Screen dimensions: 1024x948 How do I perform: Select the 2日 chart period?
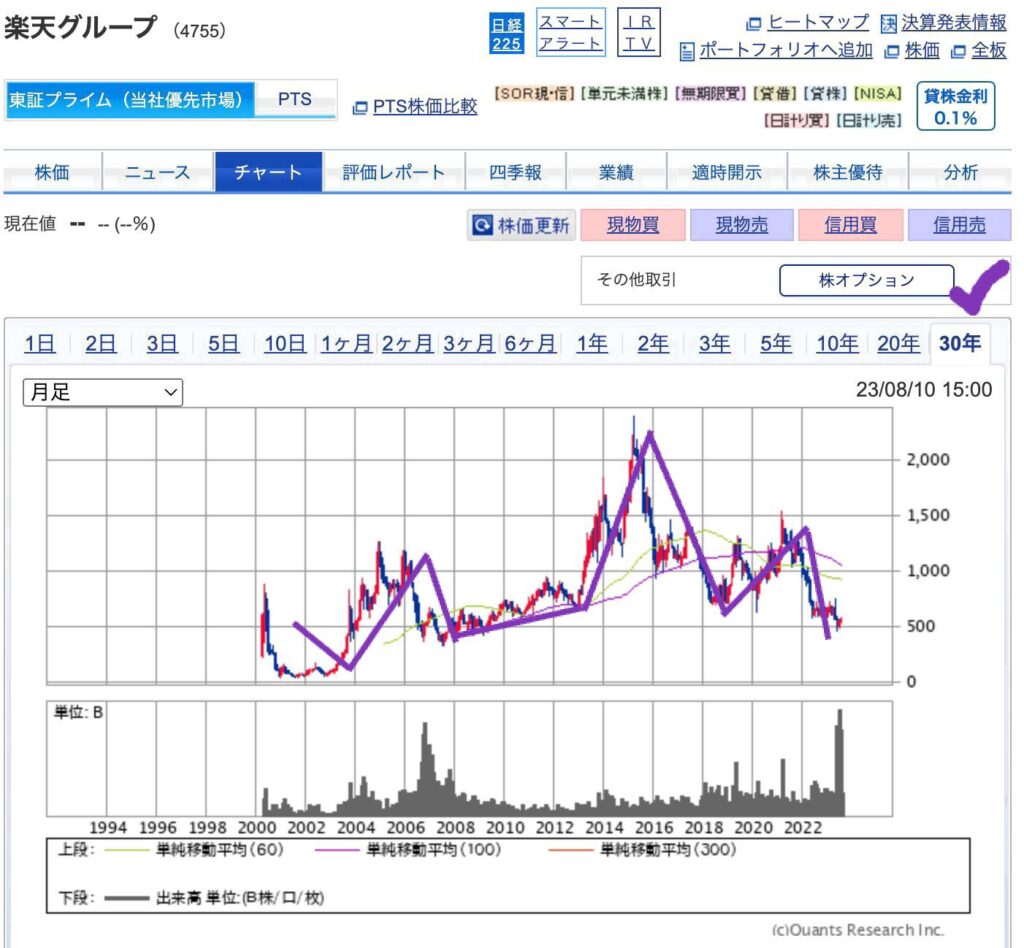click(x=101, y=343)
